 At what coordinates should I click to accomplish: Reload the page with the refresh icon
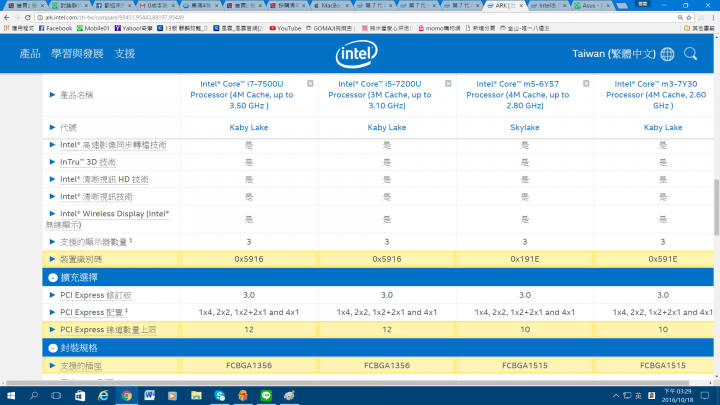pyautogui.click(x=28, y=17)
